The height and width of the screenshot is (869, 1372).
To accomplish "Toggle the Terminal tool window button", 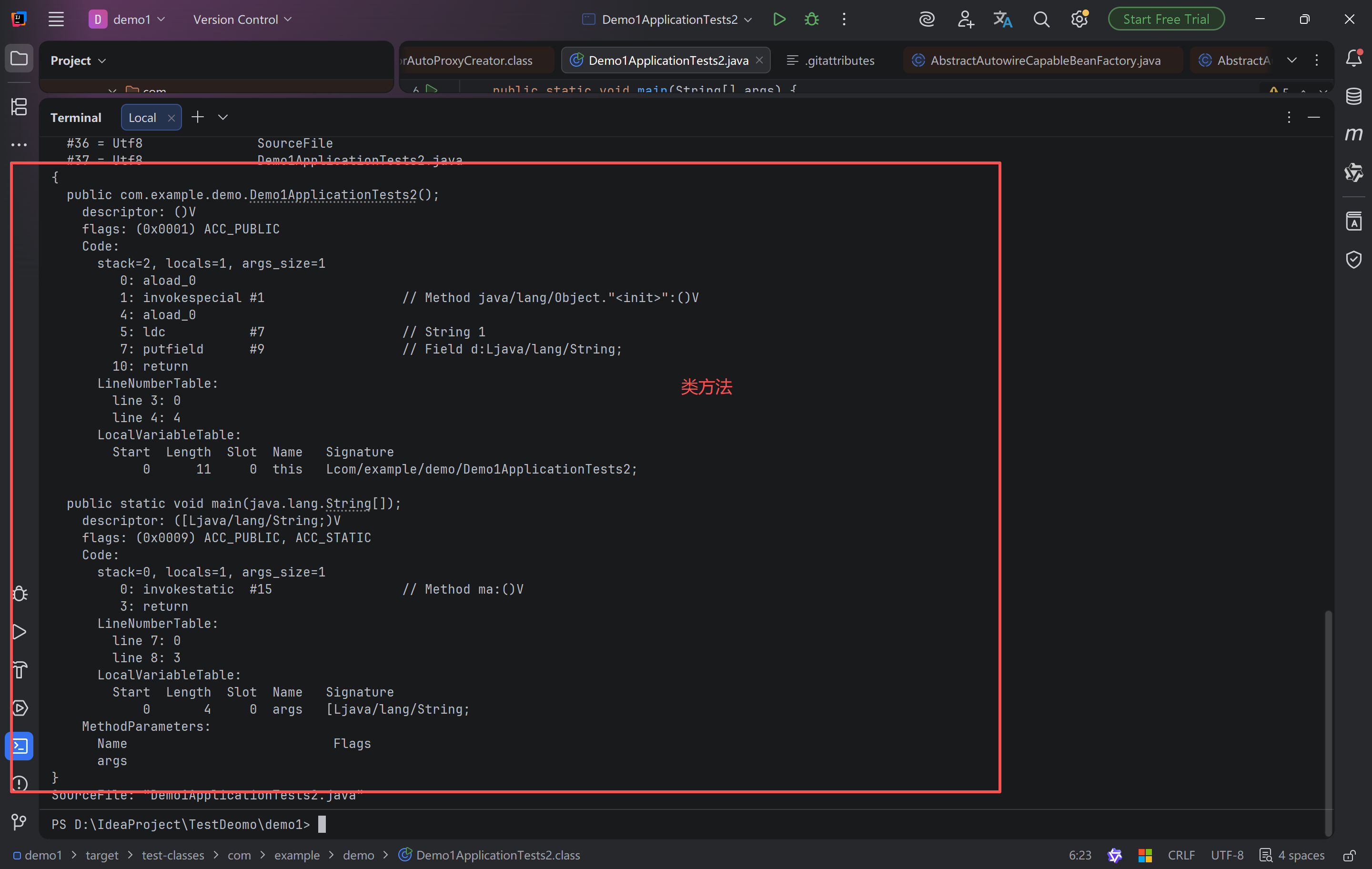I will [x=19, y=746].
